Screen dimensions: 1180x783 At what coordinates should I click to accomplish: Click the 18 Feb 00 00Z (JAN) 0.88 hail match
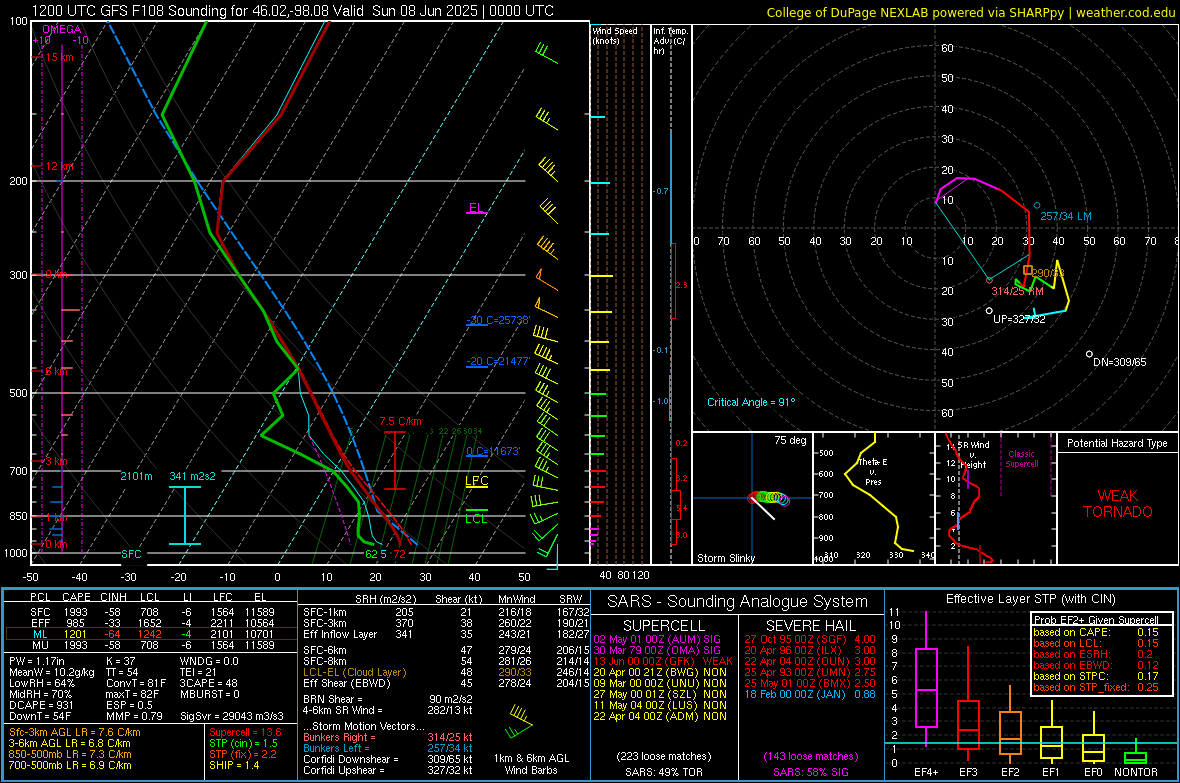[810, 694]
